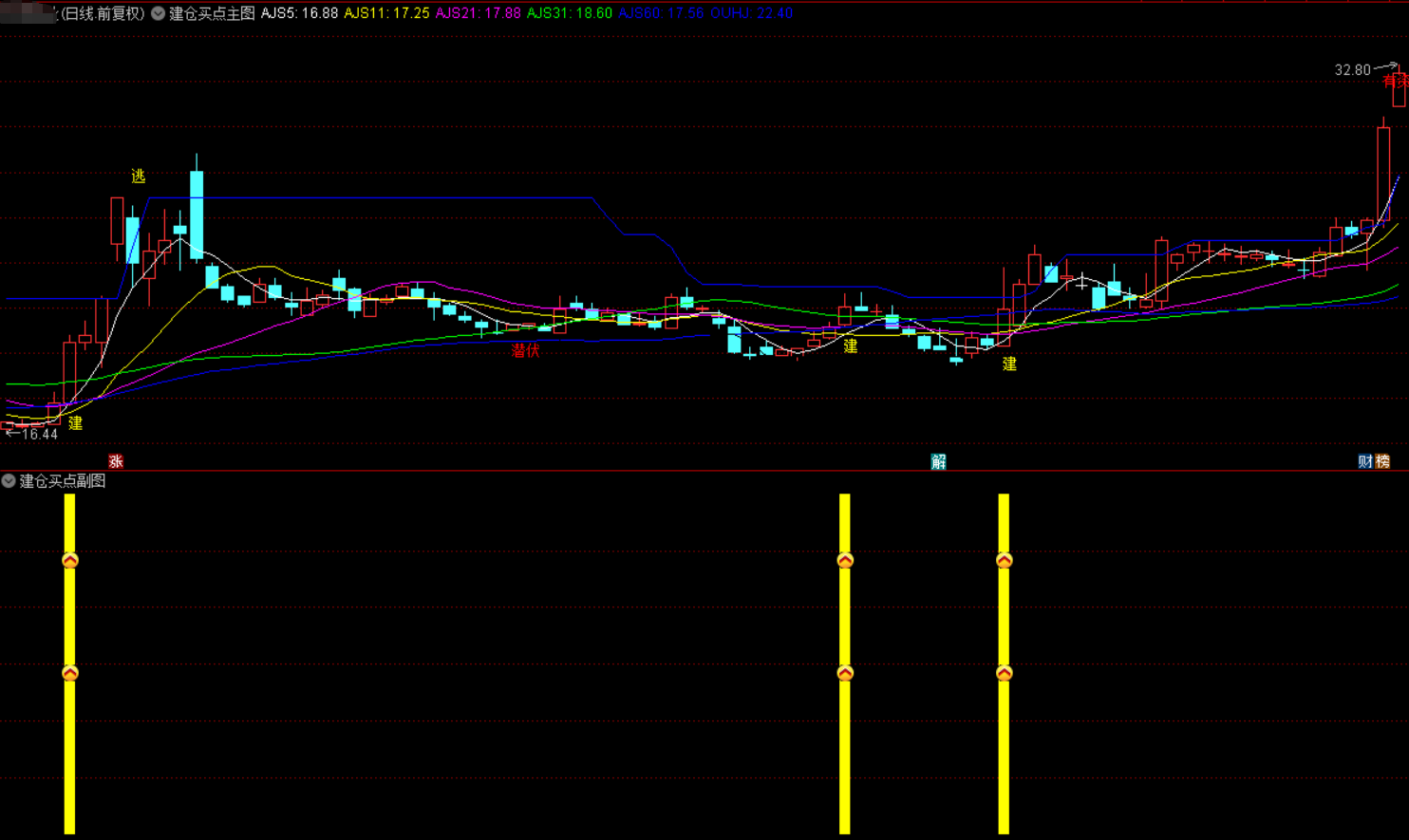This screenshot has width=1409, height=840.
Task: Select the middle yellow signal bar in subchart
Action: [x=845, y=663]
